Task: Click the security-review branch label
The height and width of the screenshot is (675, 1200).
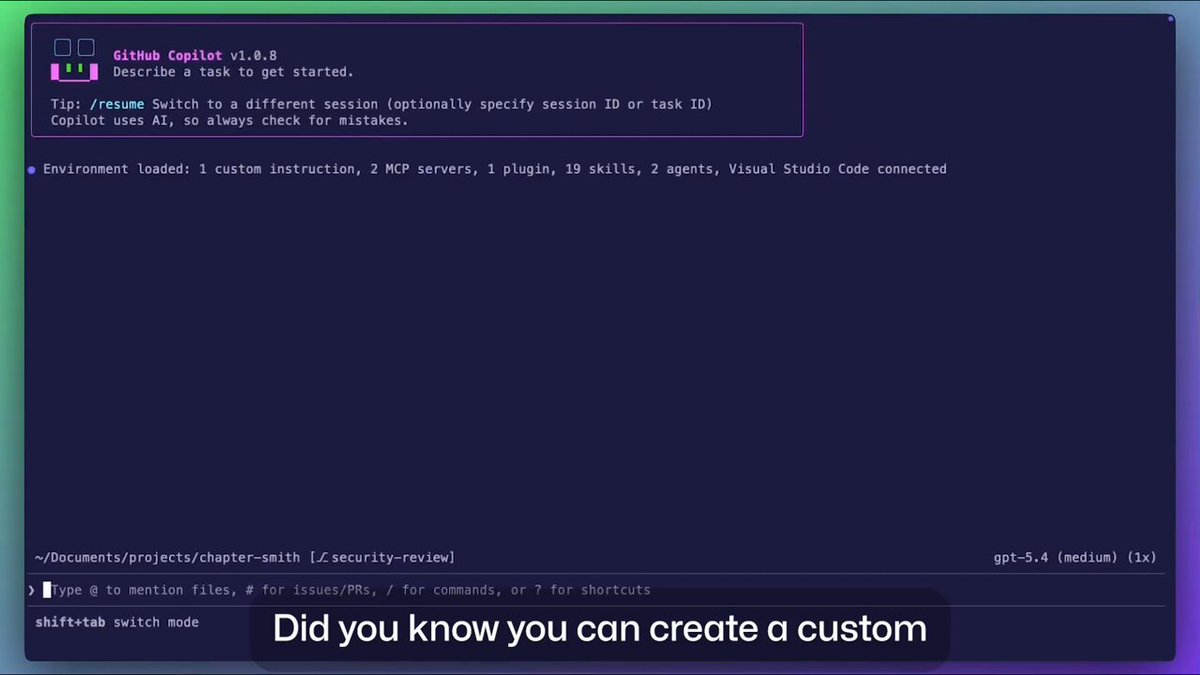Action: pos(391,557)
